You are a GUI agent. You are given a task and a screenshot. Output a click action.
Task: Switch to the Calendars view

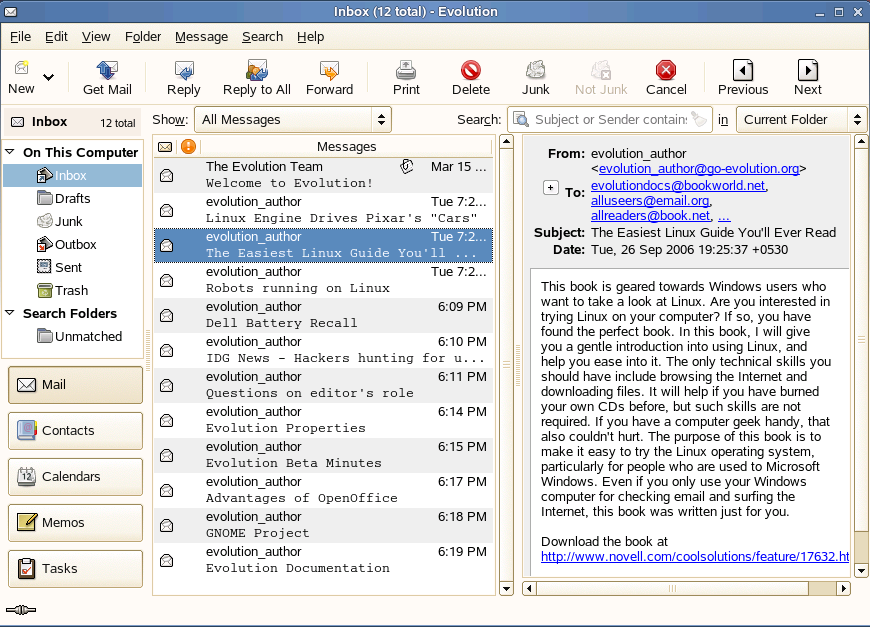coord(75,477)
